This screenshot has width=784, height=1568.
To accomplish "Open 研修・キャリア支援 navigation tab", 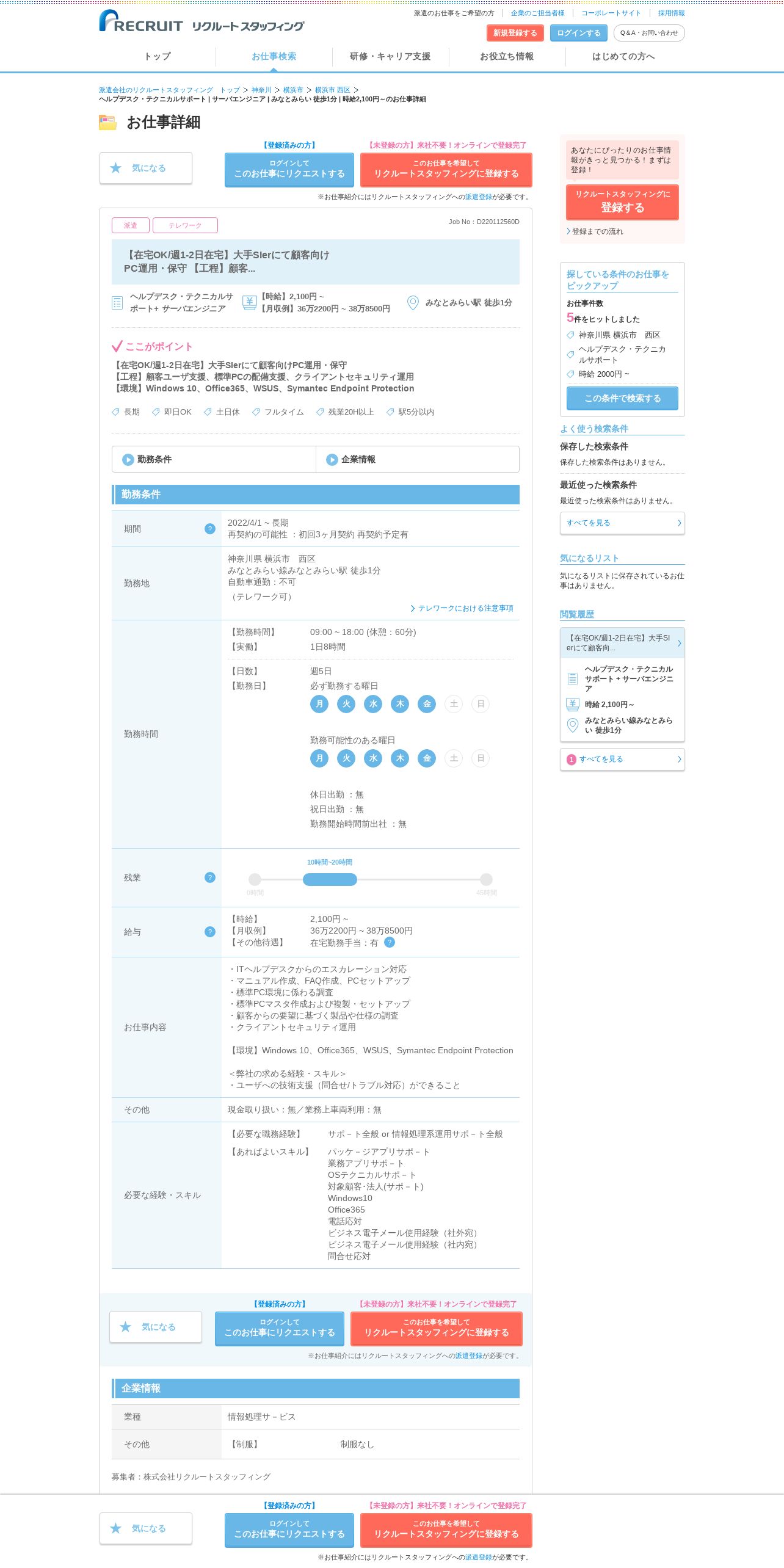I will tap(390, 56).
